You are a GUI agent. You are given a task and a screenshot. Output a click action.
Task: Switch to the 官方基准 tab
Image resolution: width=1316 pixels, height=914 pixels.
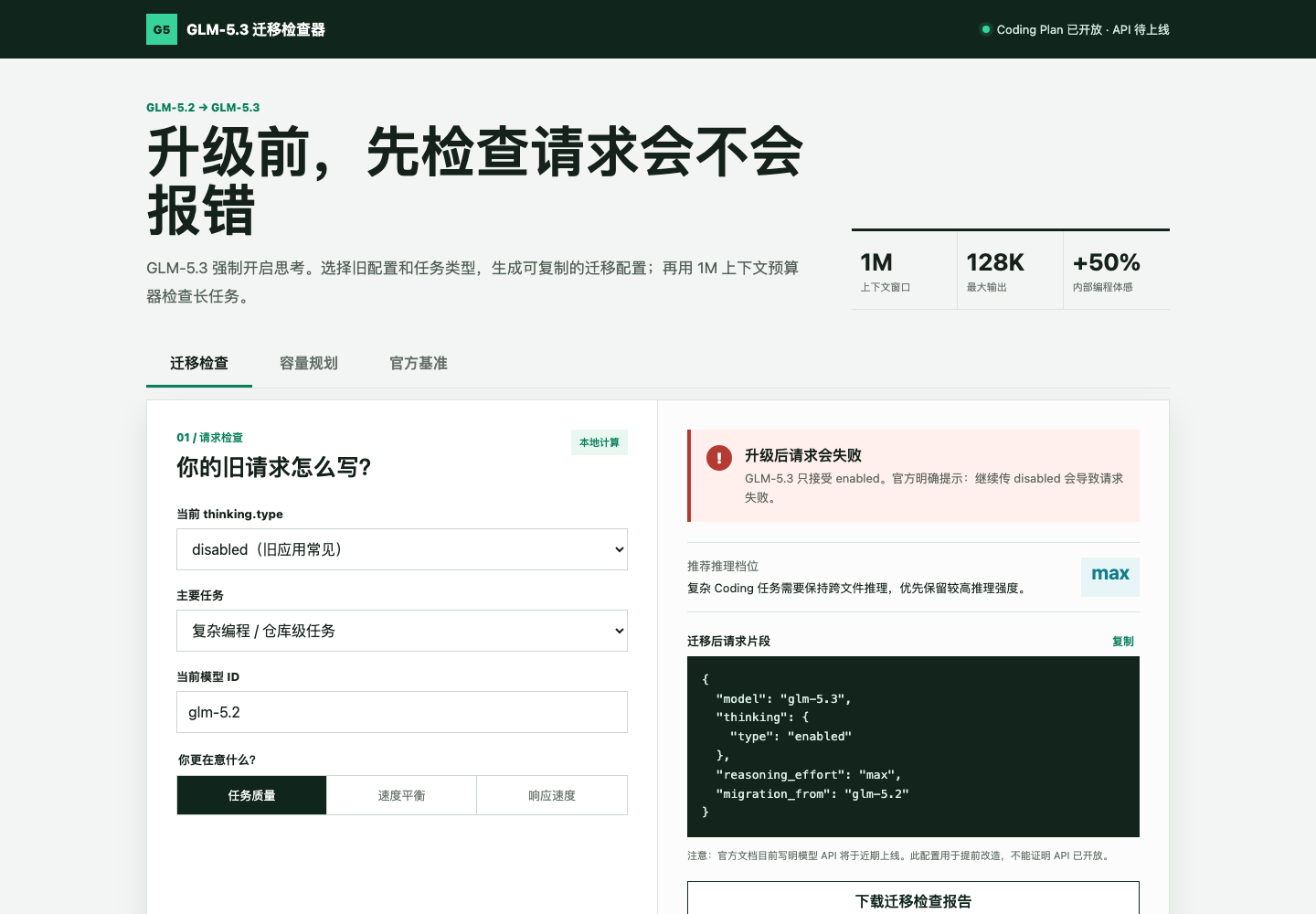419,364
